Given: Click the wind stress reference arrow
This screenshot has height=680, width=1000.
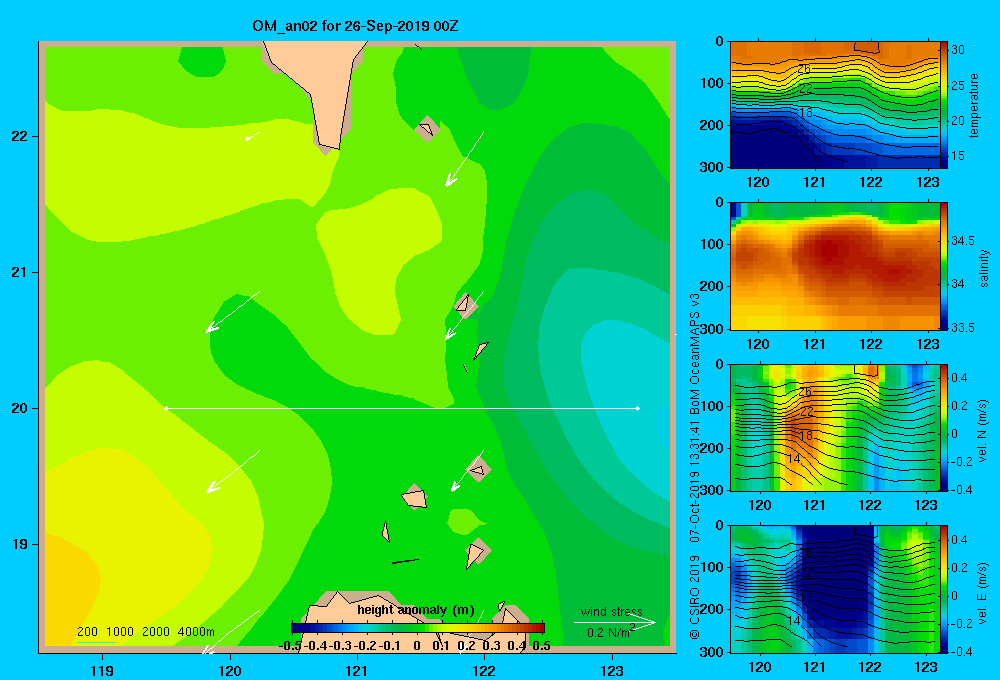Looking at the screenshot, I should pos(615,622).
